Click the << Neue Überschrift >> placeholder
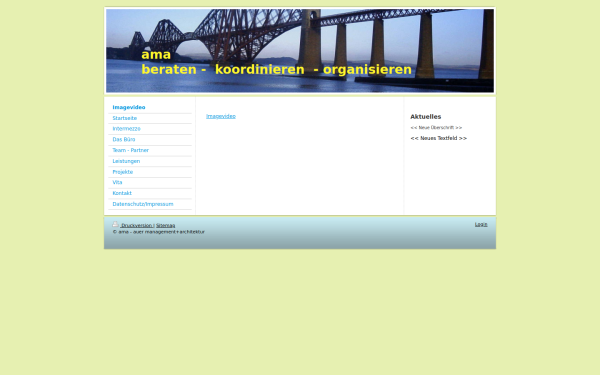The width and height of the screenshot is (600, 375). (436, 127)
